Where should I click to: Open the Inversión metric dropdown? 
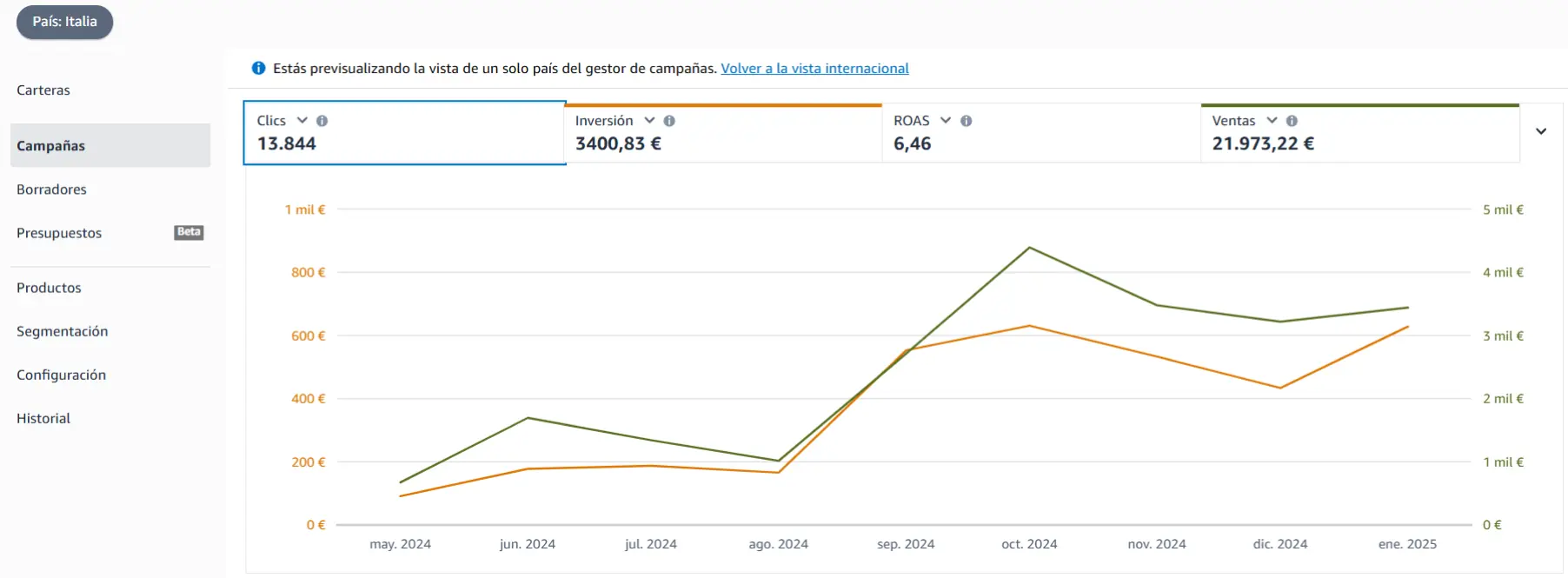click(x=649, y=120)
